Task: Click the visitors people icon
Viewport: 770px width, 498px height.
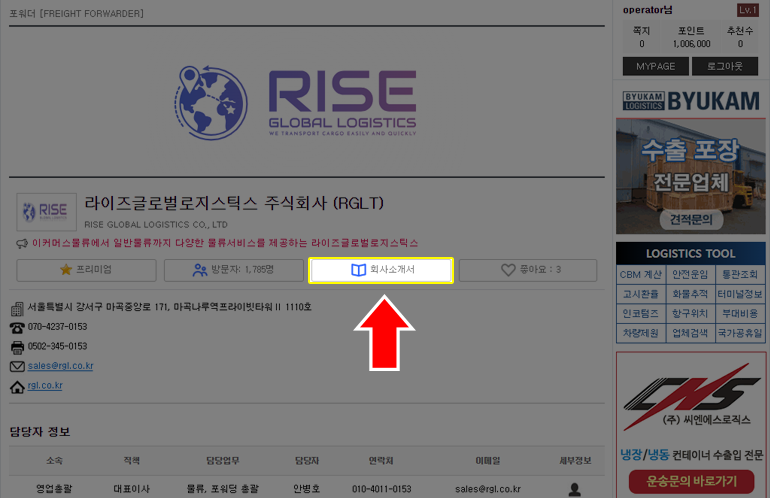Action: pos(200,270)
